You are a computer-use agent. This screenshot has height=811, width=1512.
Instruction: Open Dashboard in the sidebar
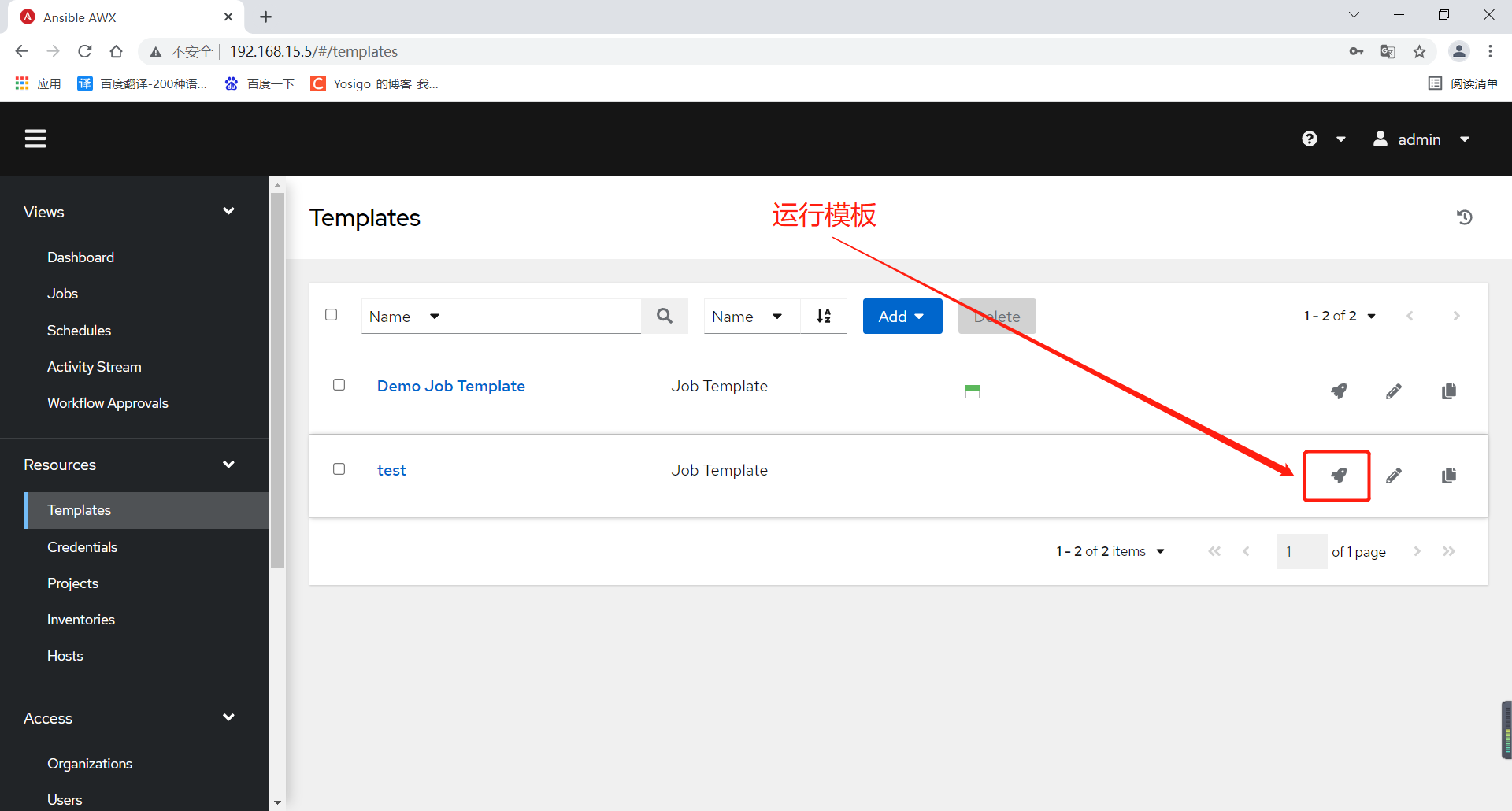click(x=80, y=257)
